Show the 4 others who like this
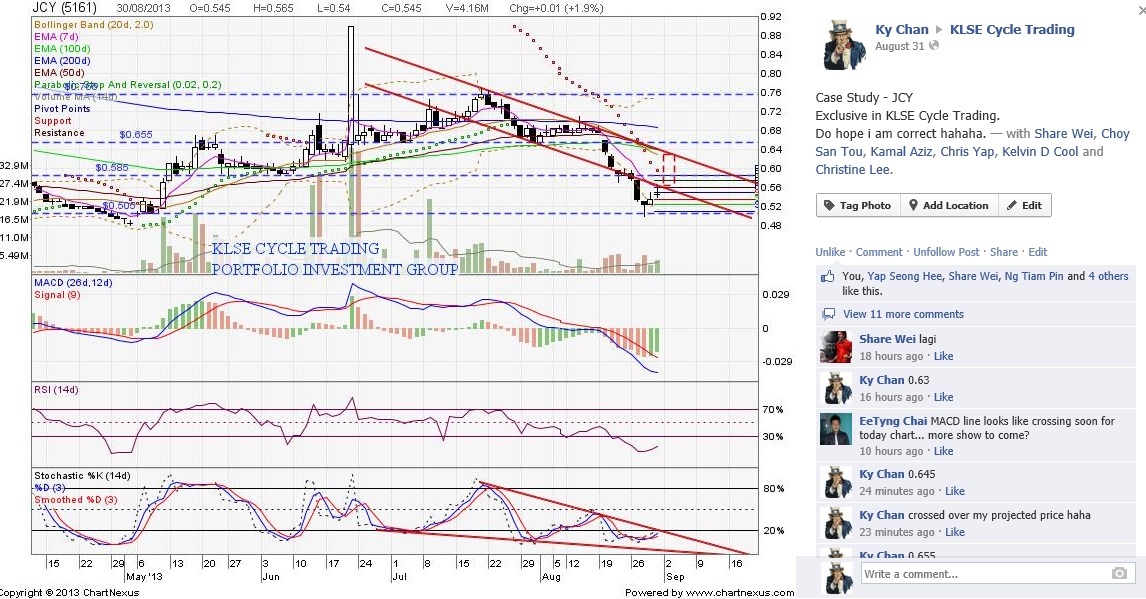Viewport: 1146px width, 599px height. [x=1108, y=276]
